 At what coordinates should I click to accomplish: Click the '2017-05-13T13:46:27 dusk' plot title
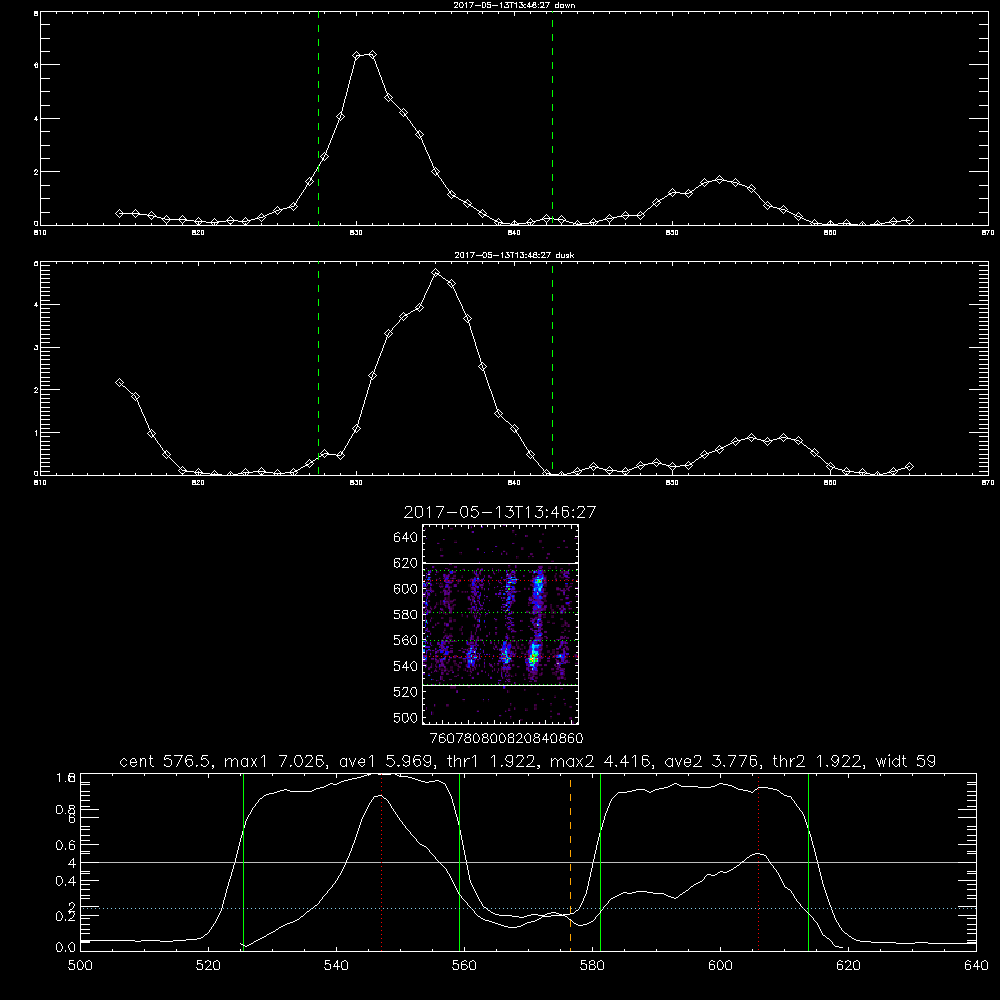point(514,255)
